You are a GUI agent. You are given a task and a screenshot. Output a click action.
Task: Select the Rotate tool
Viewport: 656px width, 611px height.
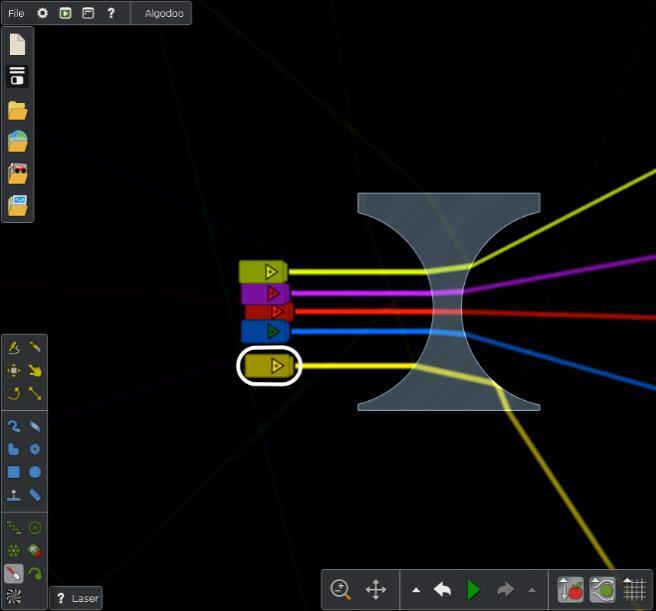[14, 393]
